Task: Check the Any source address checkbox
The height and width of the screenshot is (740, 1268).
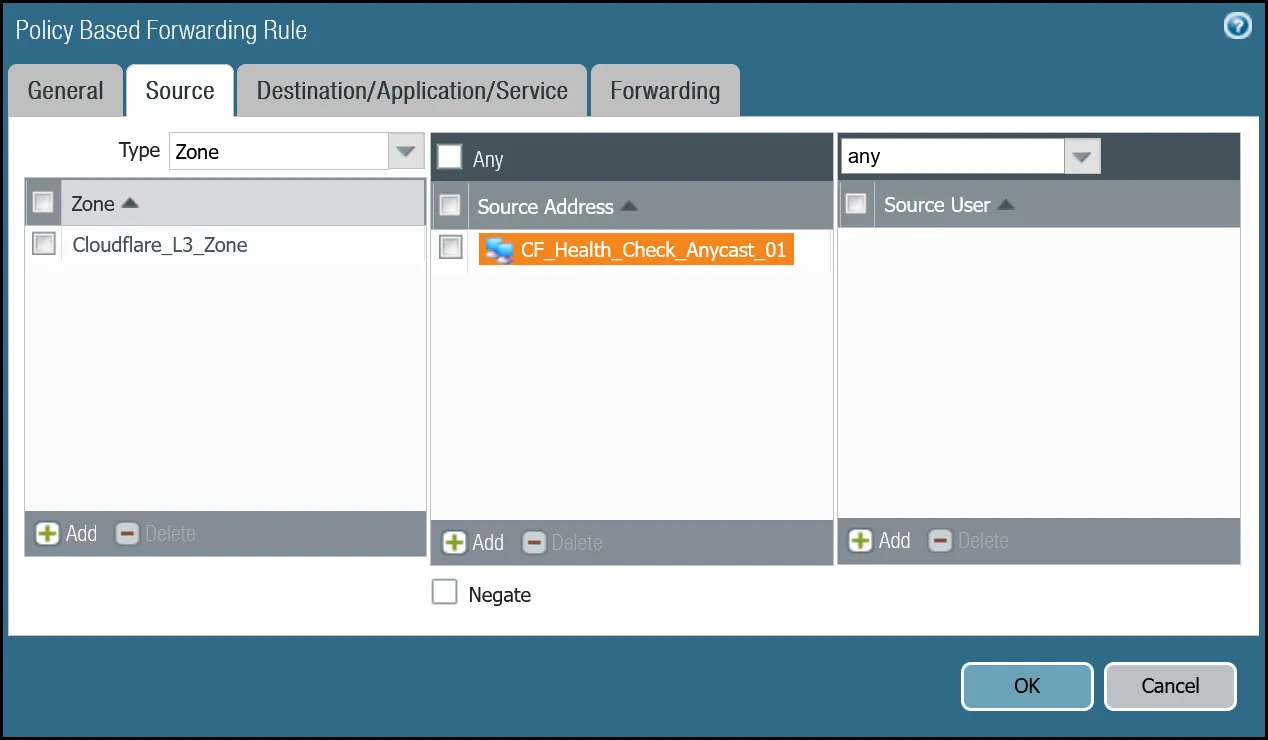Action: 450,158
